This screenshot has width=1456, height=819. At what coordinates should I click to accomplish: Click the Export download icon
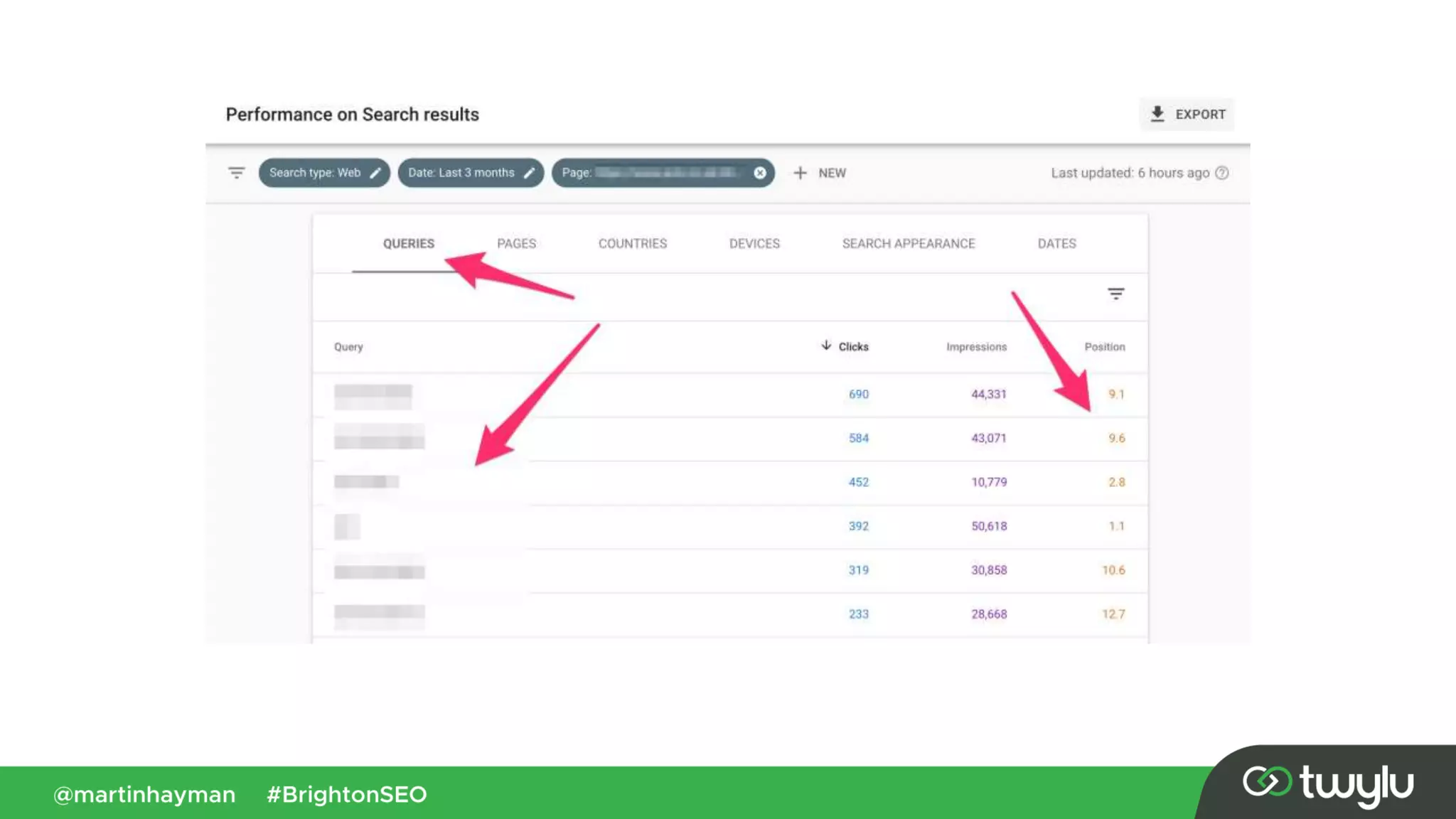(1157, 114)
